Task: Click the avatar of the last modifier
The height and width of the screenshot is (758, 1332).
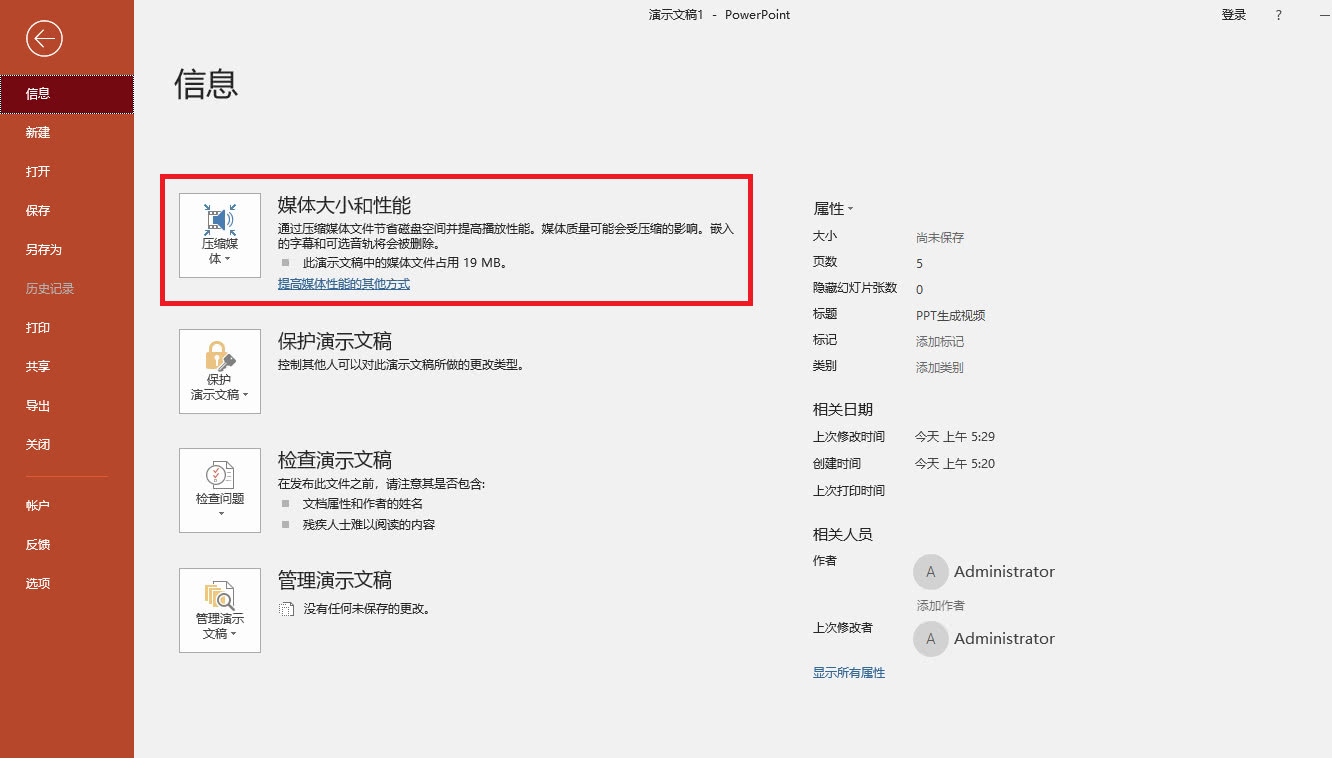Action: click(x=931, y=639)
